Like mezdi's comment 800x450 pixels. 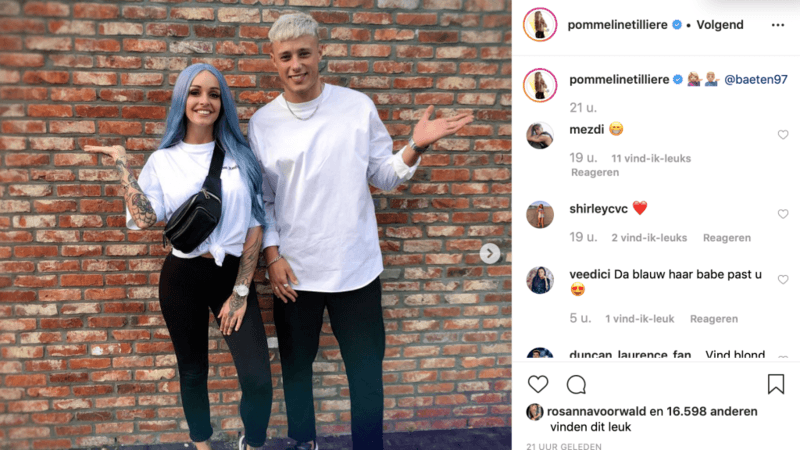coord(783,135)
